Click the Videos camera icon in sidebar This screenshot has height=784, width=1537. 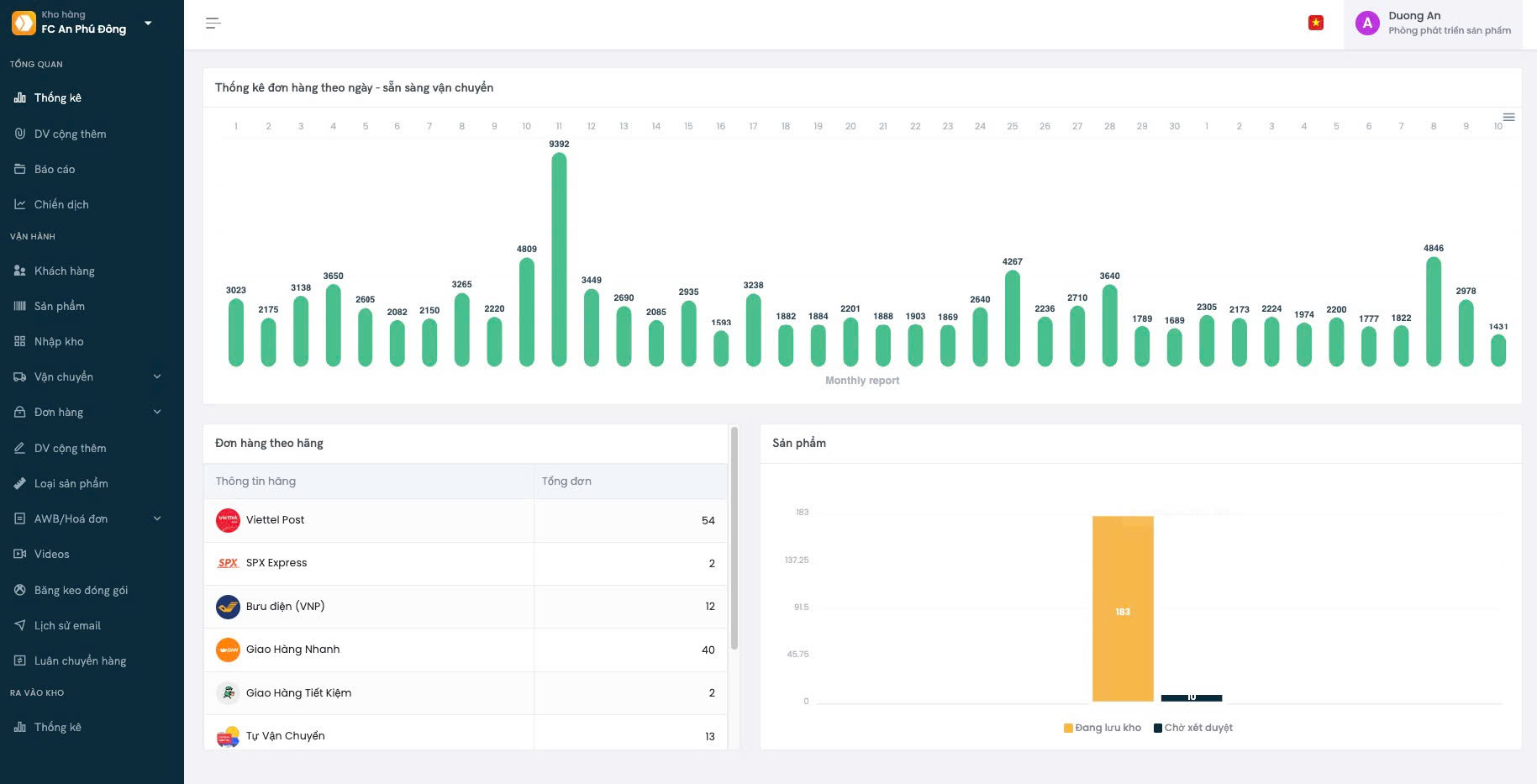point(20,554)
